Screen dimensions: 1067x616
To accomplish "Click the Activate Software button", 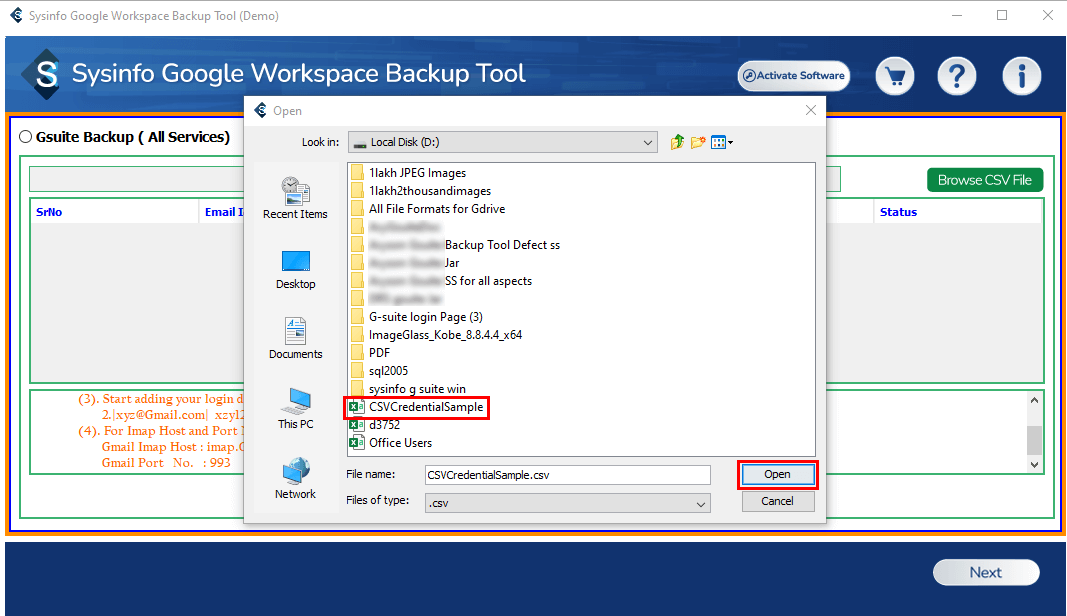I will (793, 76).
